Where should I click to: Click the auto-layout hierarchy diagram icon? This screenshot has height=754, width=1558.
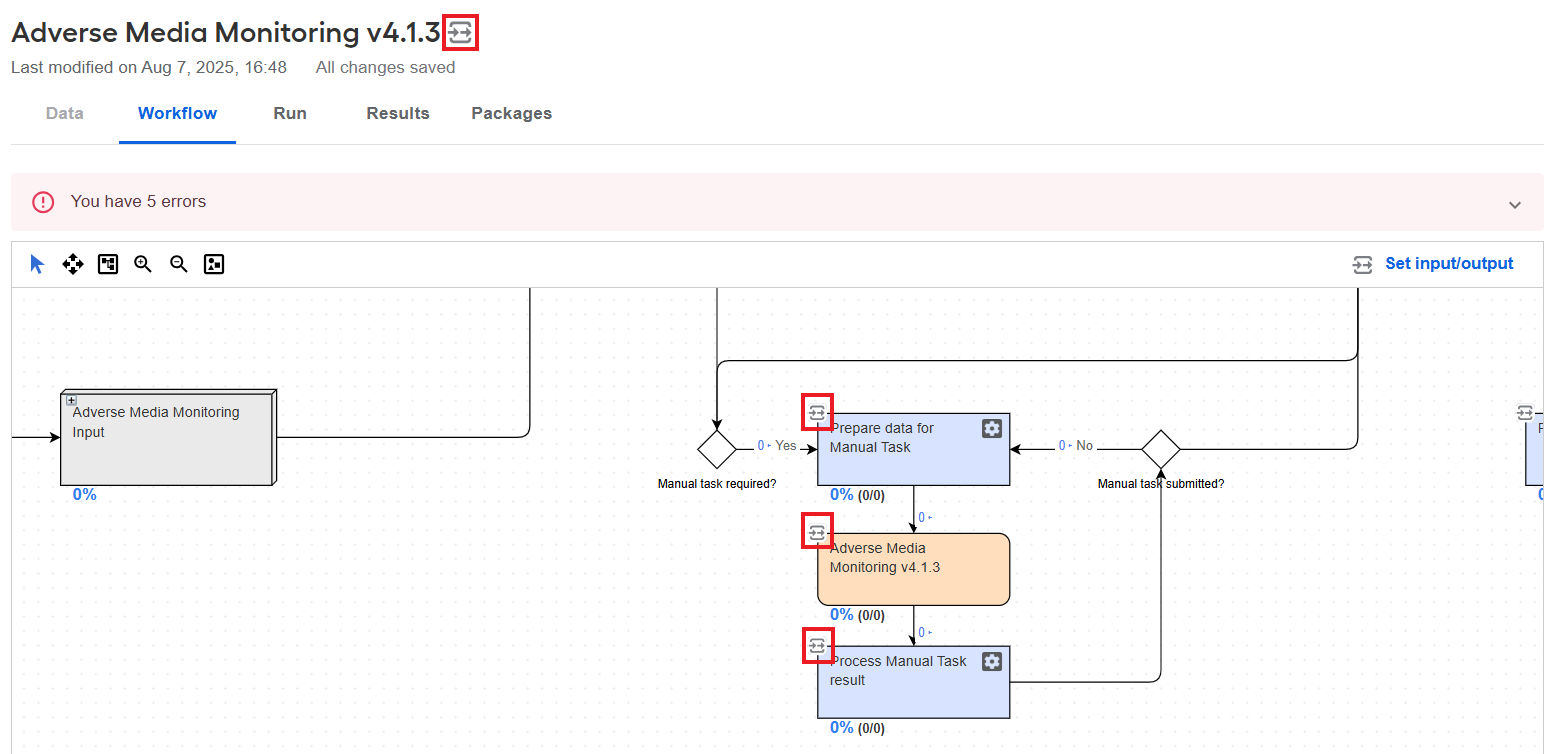pyautogui.click(x=108, y=264)
